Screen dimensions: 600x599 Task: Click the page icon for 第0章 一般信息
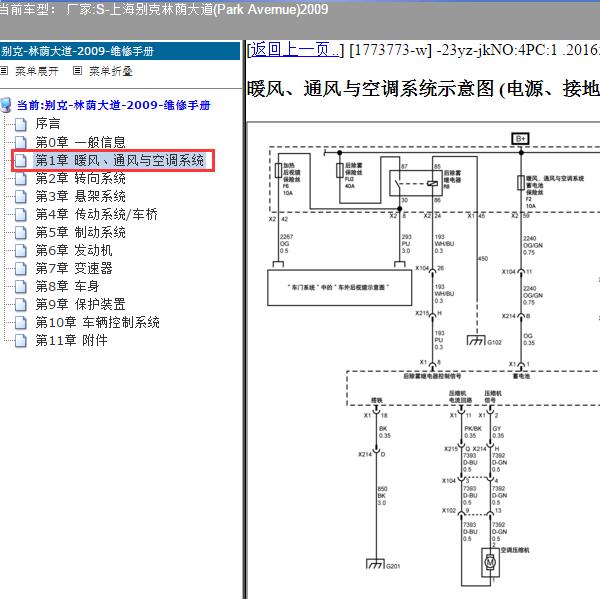(x=21, y=142)
